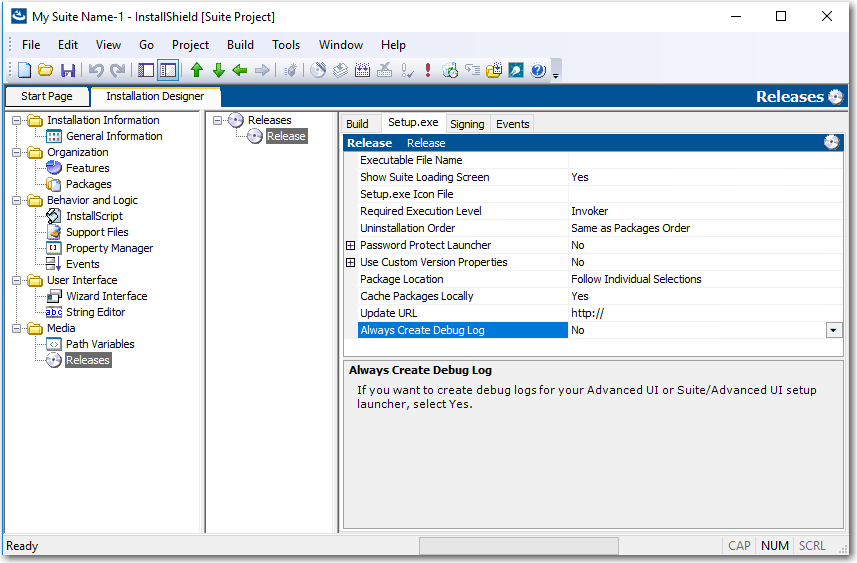Toggle the left view pane layout button
857x563 pixels.
point(146,70)
